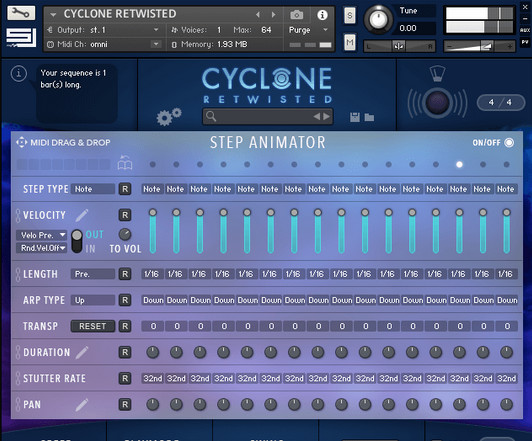Go to the next instrument arrow
The image size is (532, 441).
pyautogui.click(x=273, y=15)
